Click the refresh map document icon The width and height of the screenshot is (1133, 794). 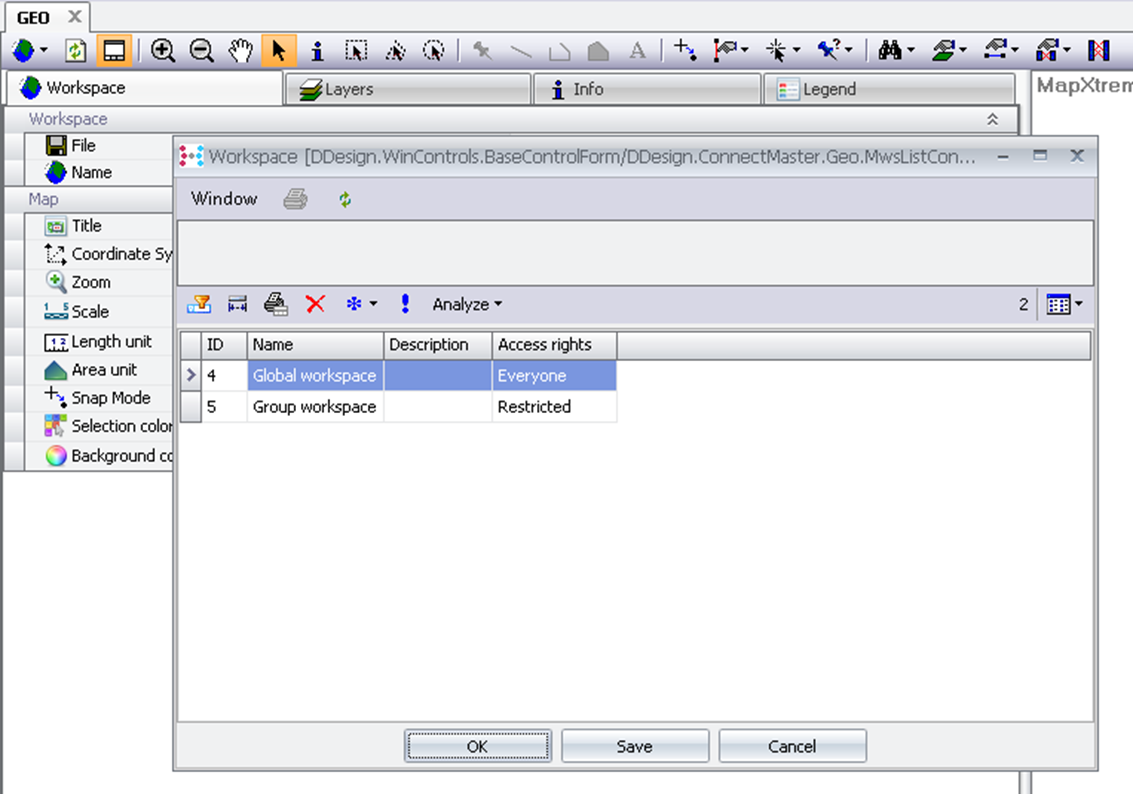pyautogui.click(x=75, y=51)
